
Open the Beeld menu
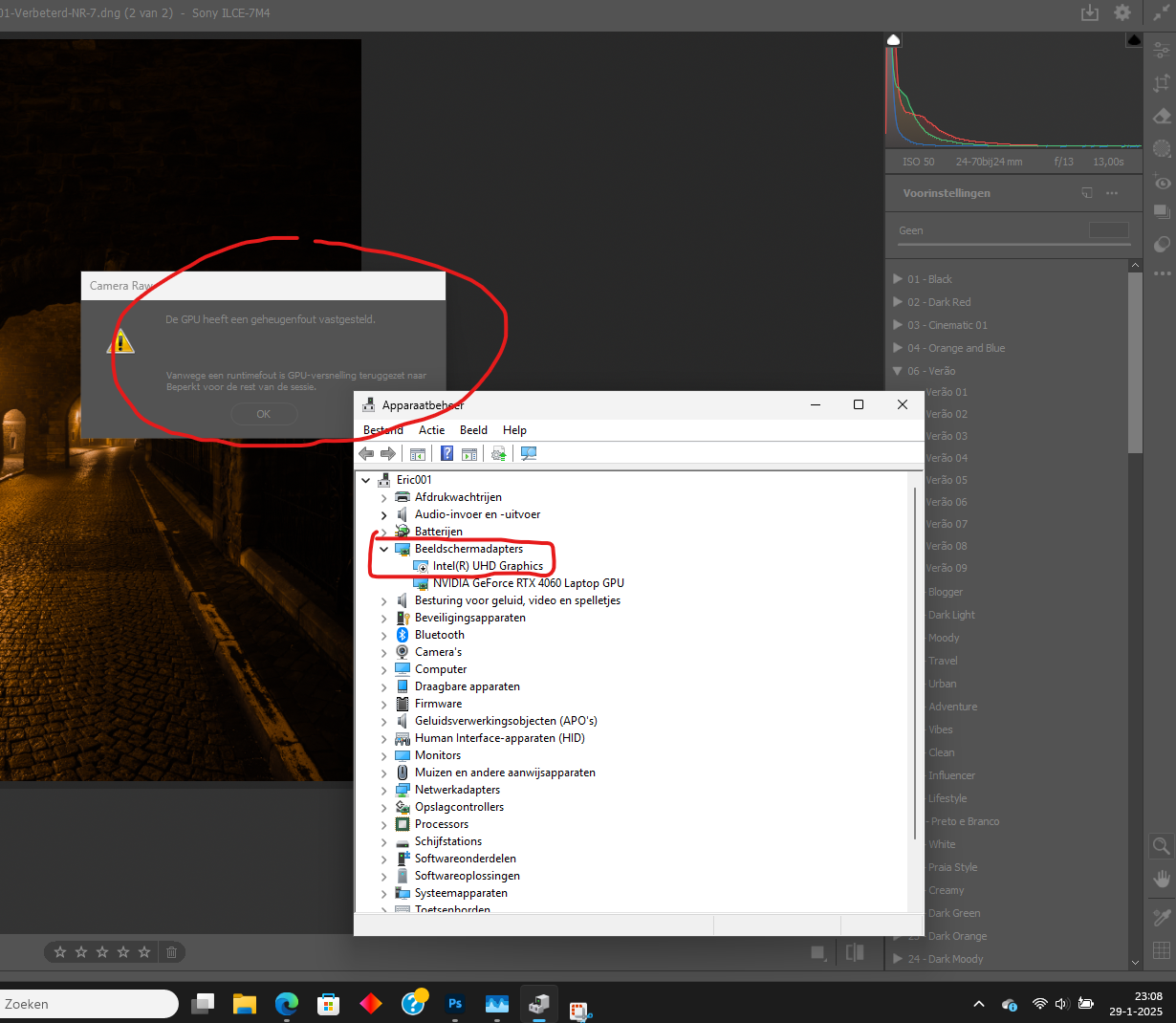click(x=473, y=430)
